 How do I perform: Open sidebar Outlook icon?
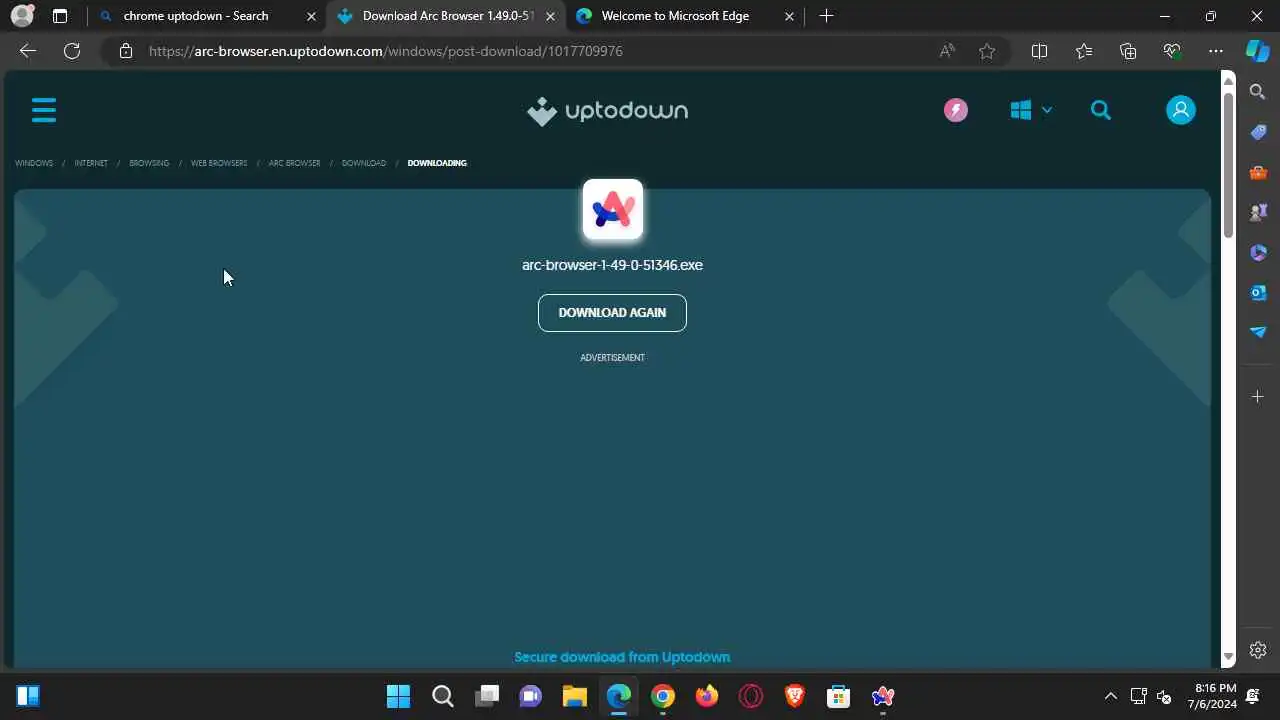coord(1258,292)
